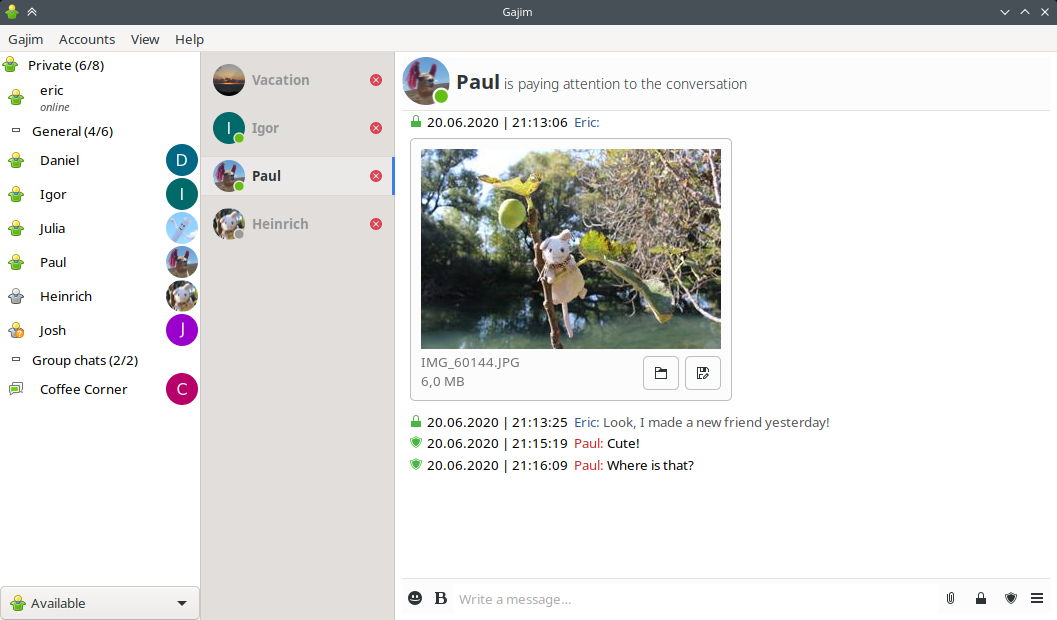
Task: Open folder for IMG_60144.JPG
Action: tap(661, 373)
